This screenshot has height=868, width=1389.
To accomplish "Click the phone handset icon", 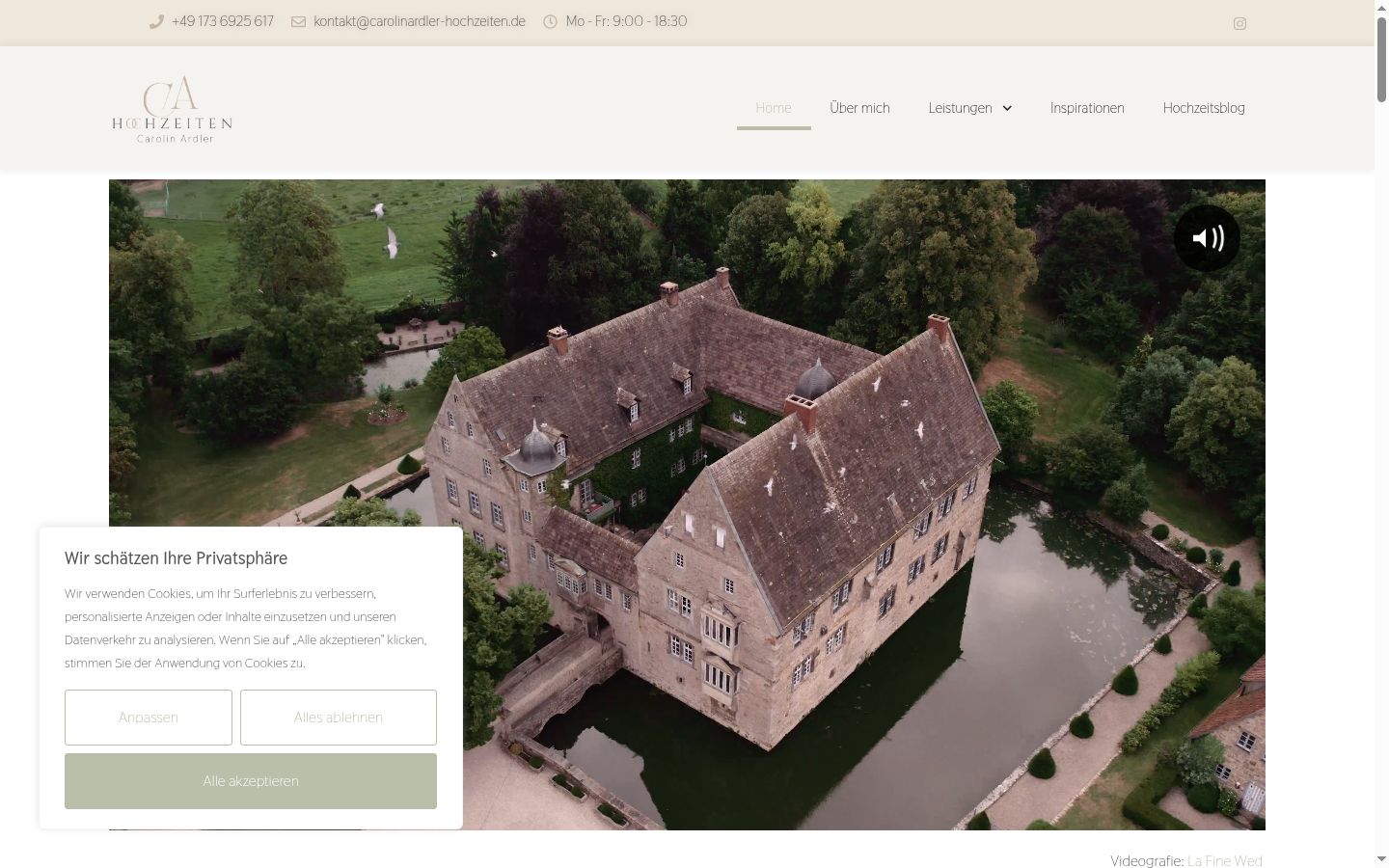I will tap(156, 21).
